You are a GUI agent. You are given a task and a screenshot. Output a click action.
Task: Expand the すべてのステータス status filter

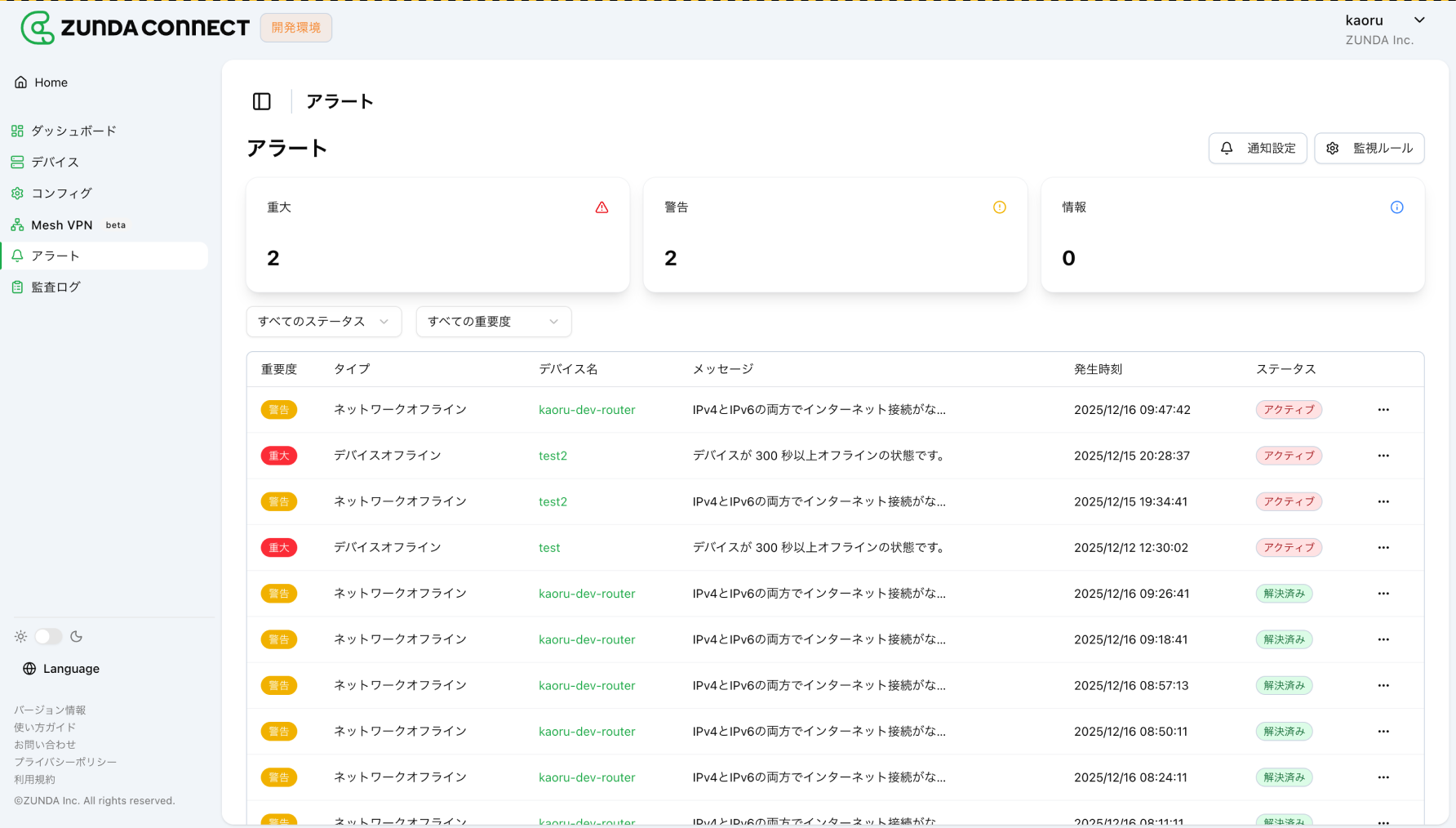pyautogui.click(x=323, y=322)
